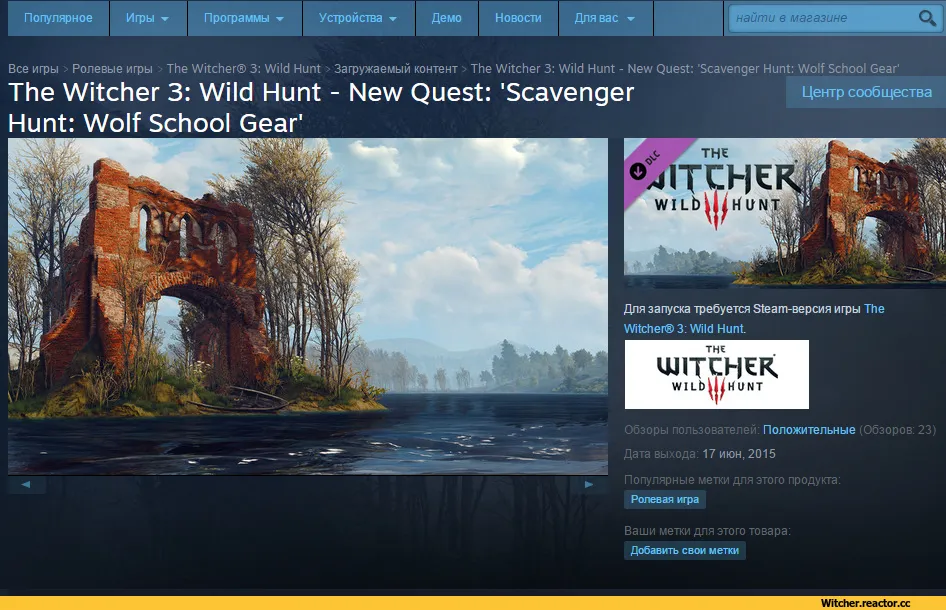Expand the Для вас dropdown menu
Screen dimensions: 946x610
coord(605,18)
